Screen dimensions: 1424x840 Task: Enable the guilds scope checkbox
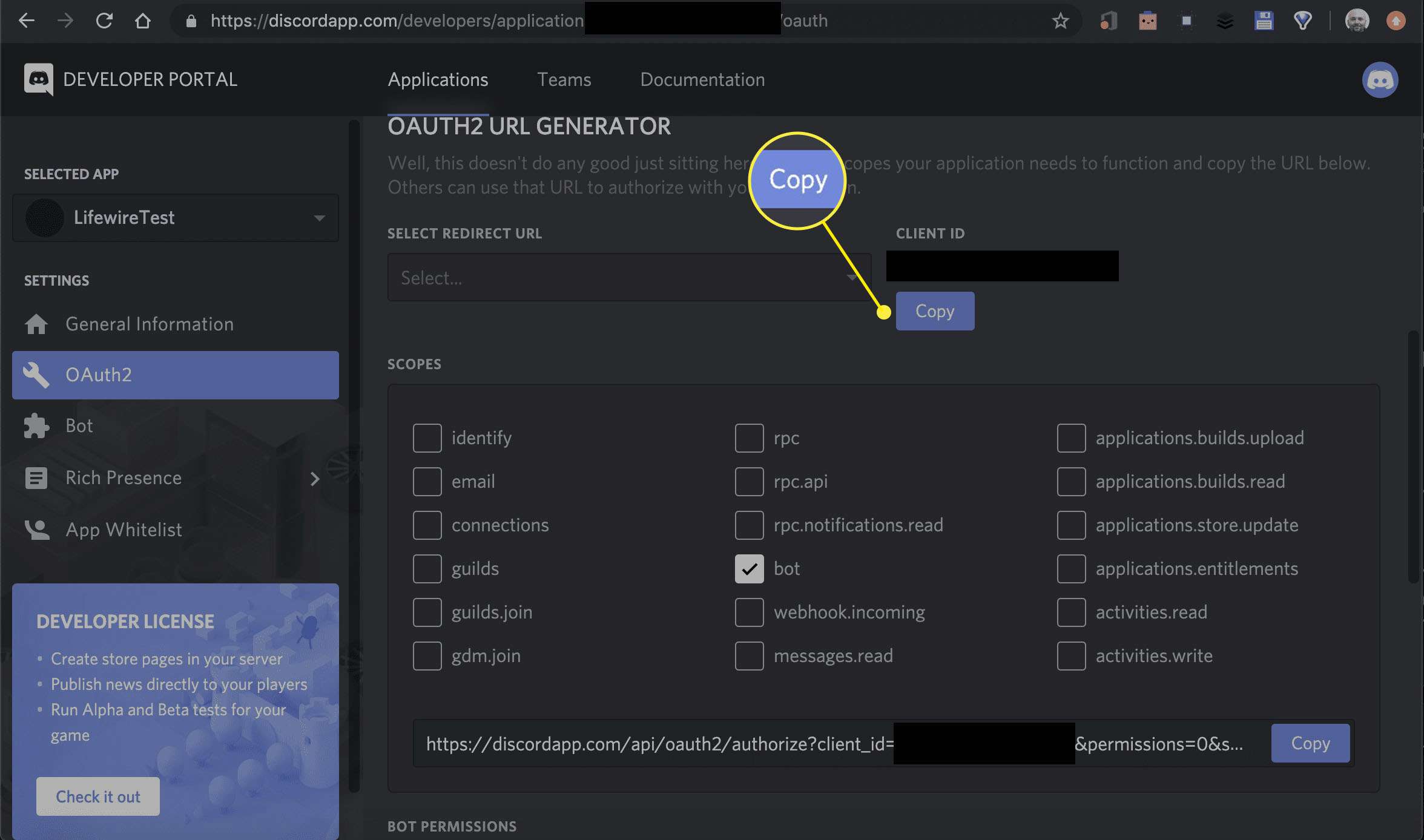pyautogui.click(x=427, y=568)
